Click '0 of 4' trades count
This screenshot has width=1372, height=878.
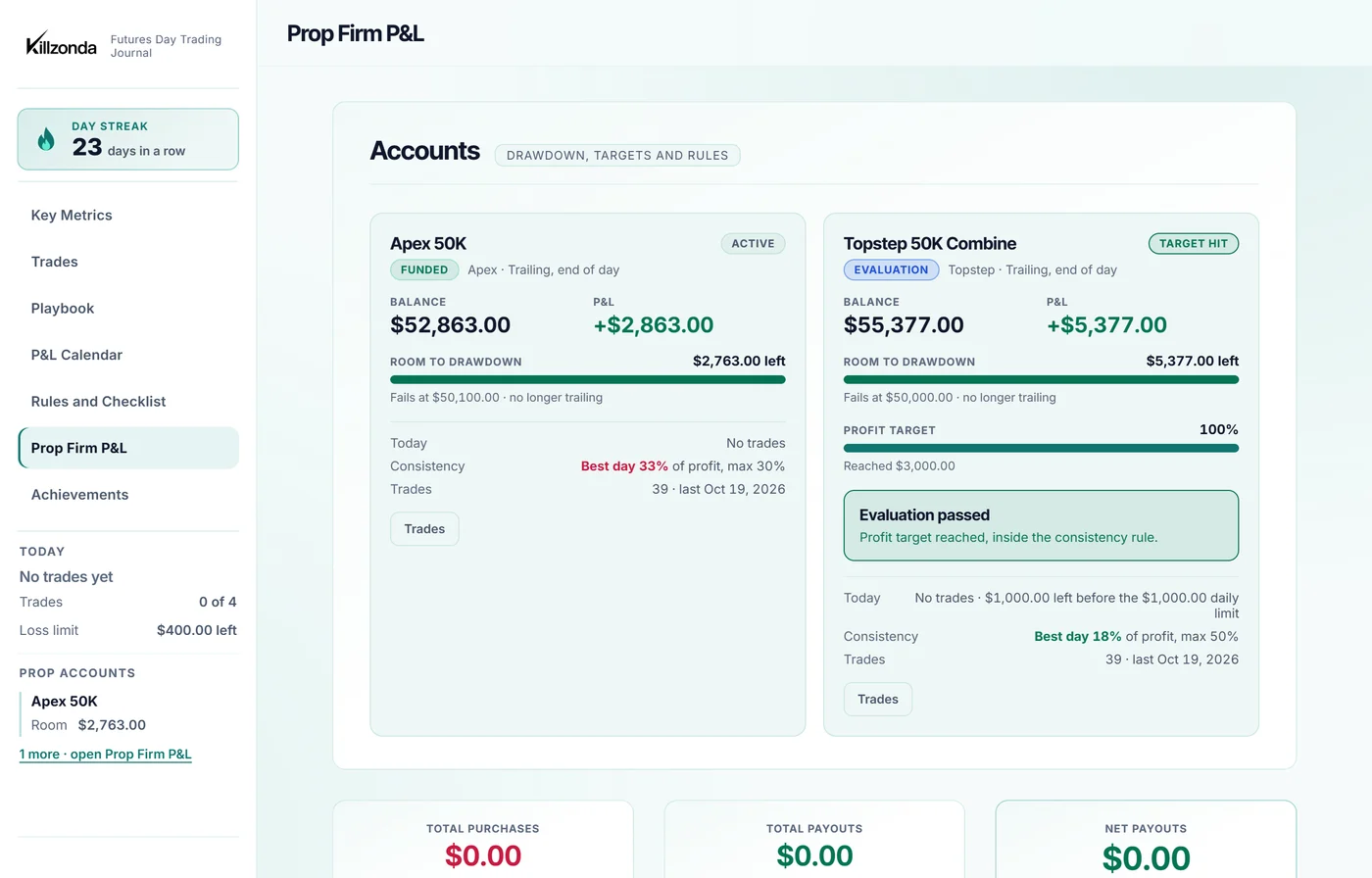tap(218, 603)
